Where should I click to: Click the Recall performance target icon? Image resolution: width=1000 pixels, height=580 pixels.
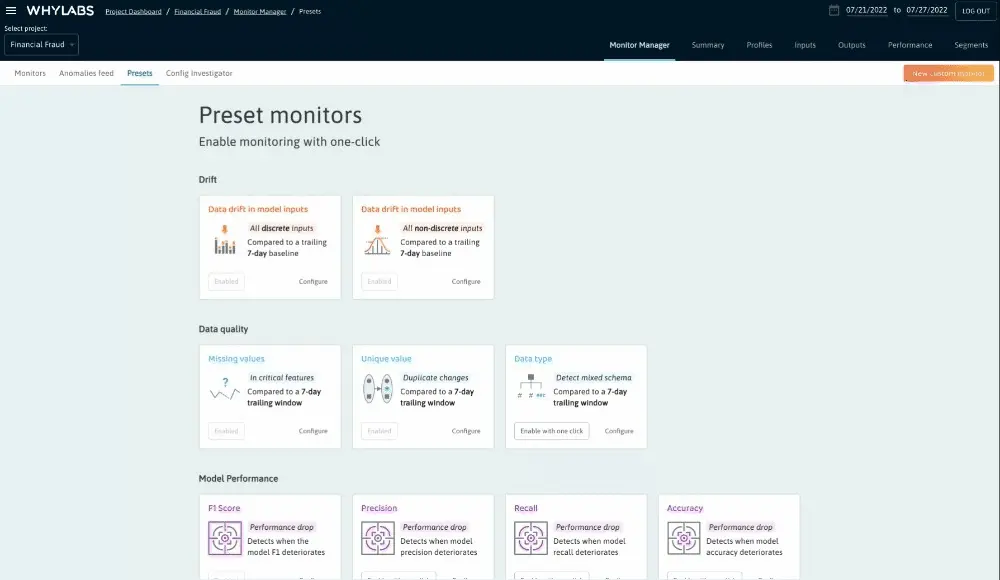[530, 538]
